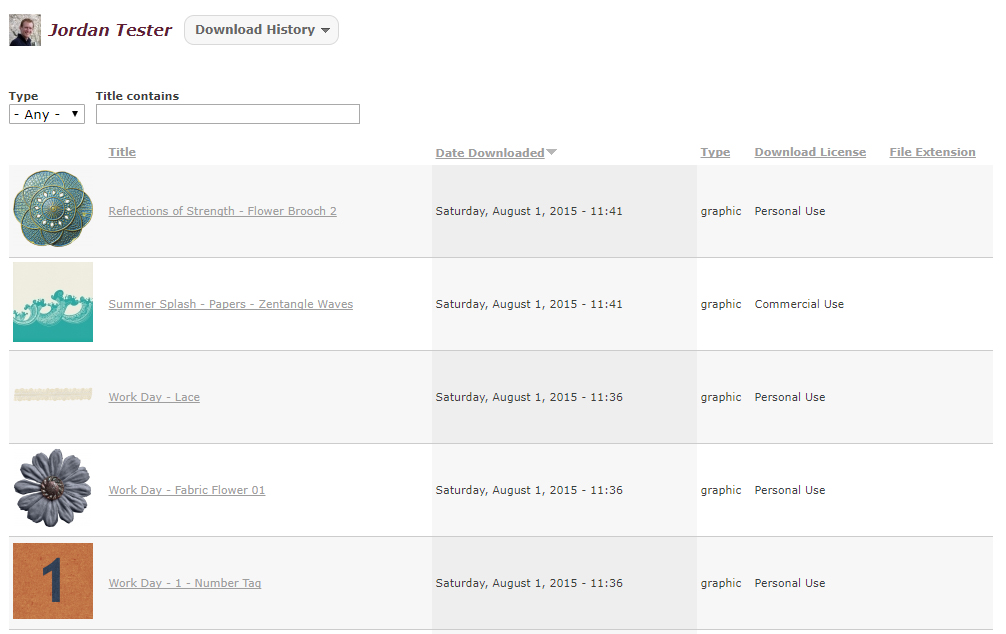Click the Date Downloaded sort arrow
Image resolution: width=1006 pixels, height=634 pixels.
[x=551, y=152]
